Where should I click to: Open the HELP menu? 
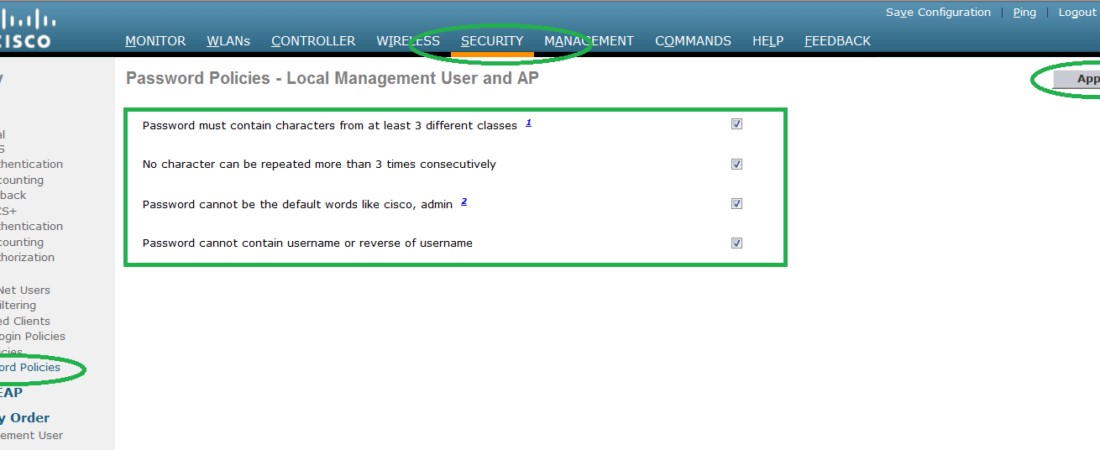pos(767,41)
